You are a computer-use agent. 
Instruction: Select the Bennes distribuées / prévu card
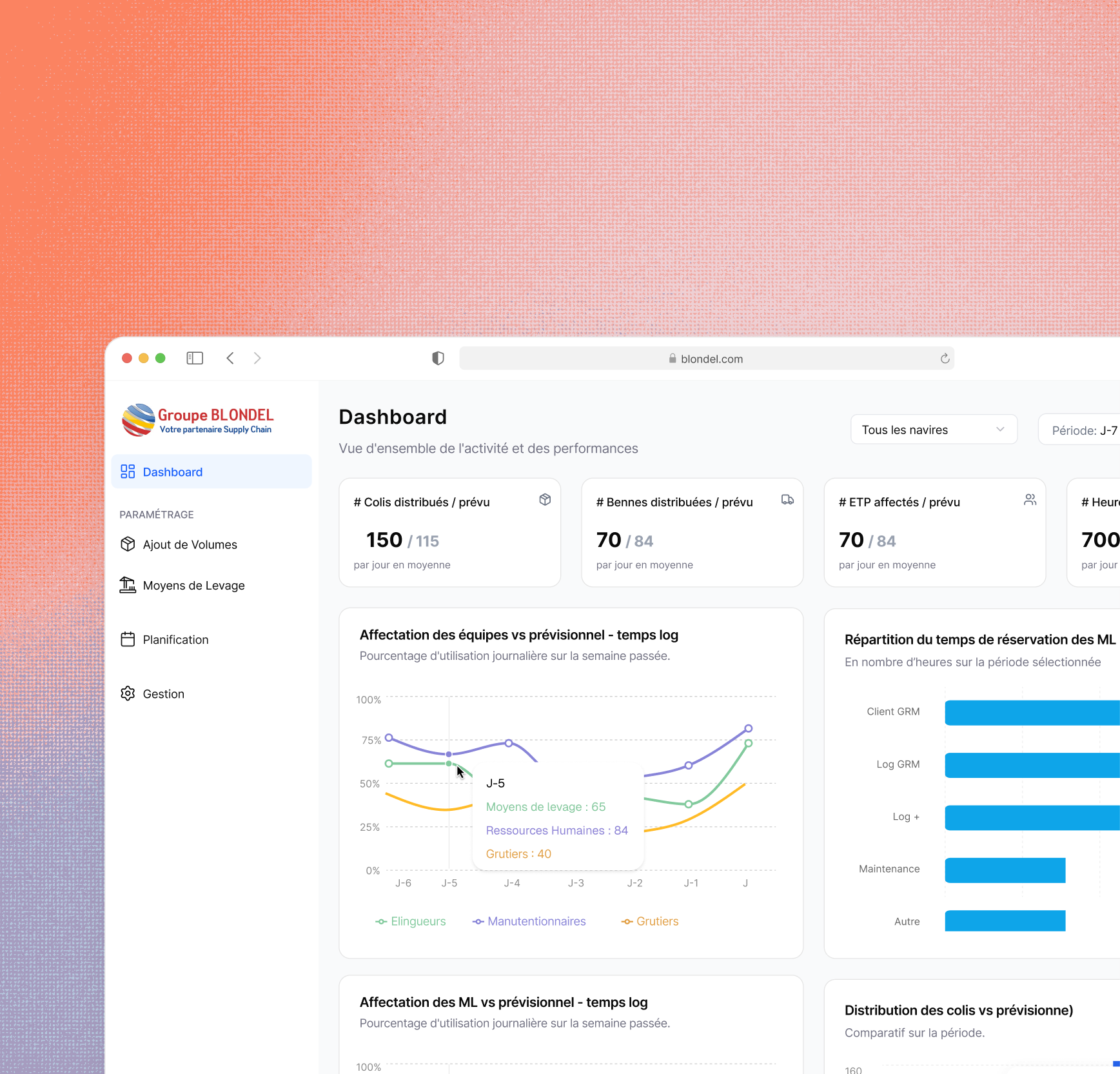(x=692, y=532)
